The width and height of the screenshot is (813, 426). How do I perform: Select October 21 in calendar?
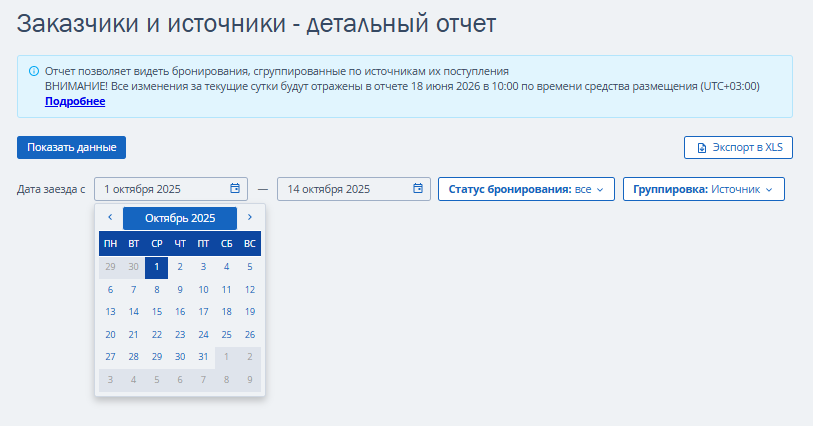pyautogui.click(x=133, y=335)
